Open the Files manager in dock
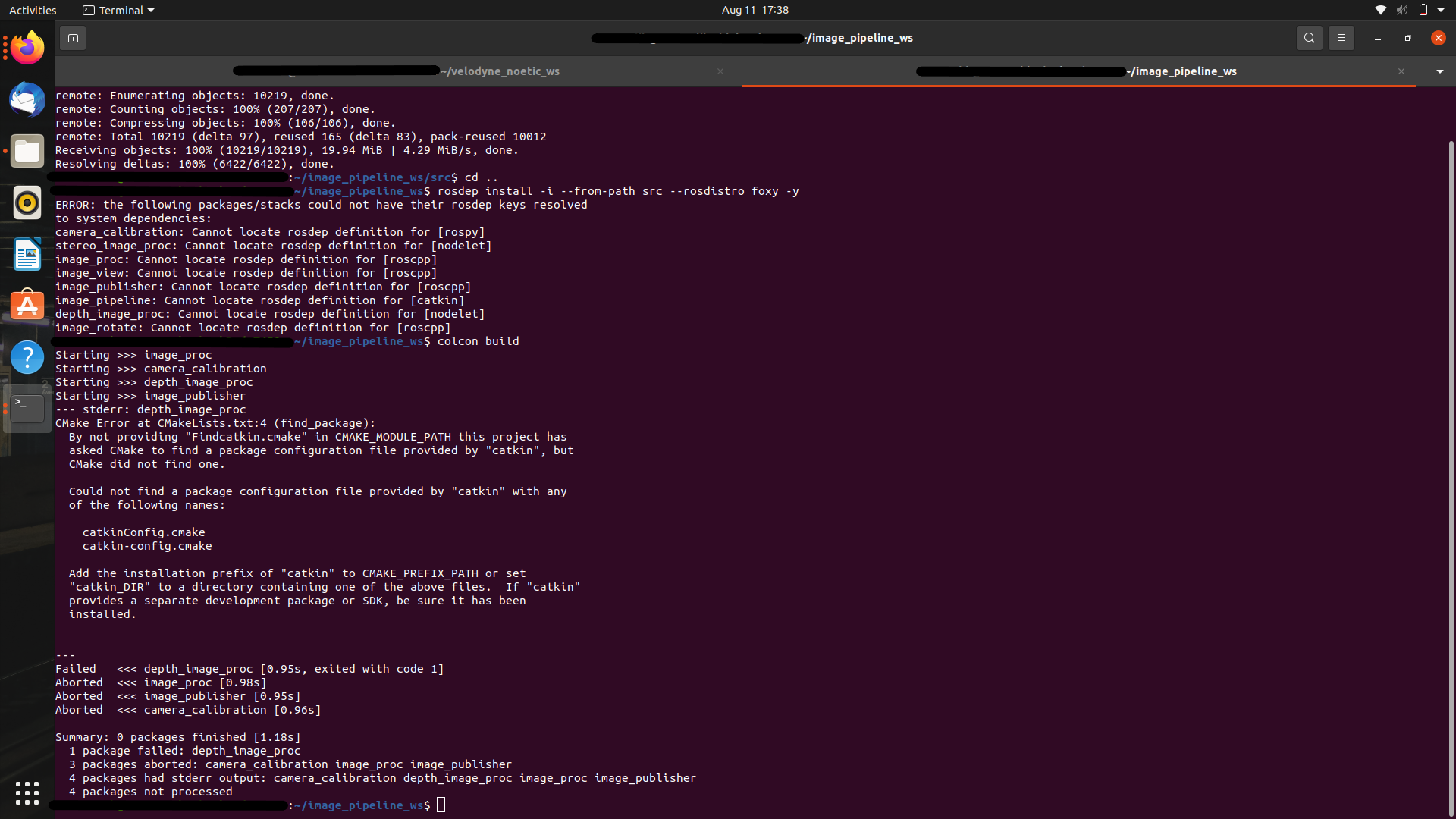Image resolution: width=1456 pixels, height=819 pixels. pyautogui.click(x=27, y=151)
